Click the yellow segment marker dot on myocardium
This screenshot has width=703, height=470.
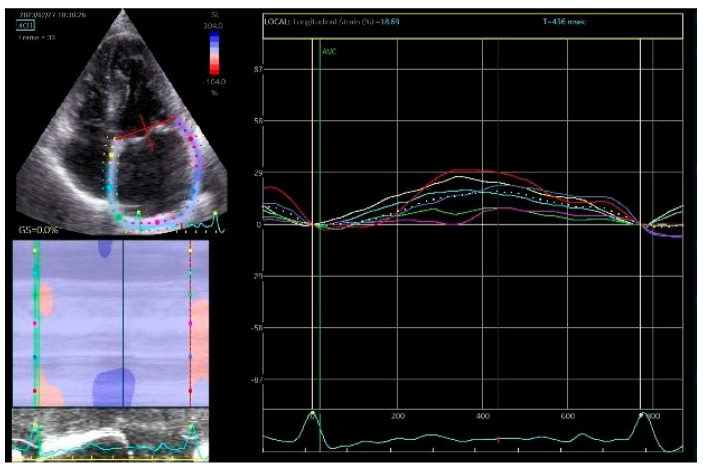pos(112,155)
